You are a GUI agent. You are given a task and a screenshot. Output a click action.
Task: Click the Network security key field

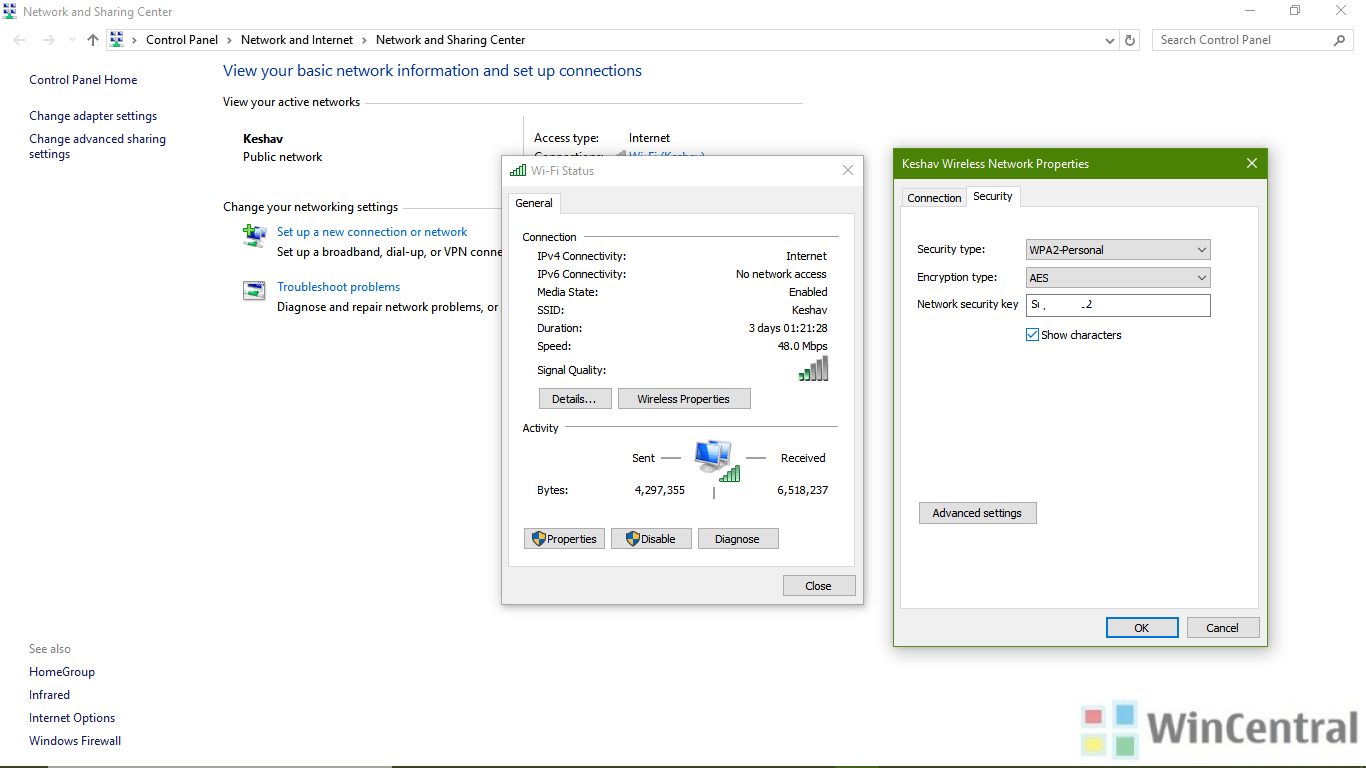tap(1118, 305)
